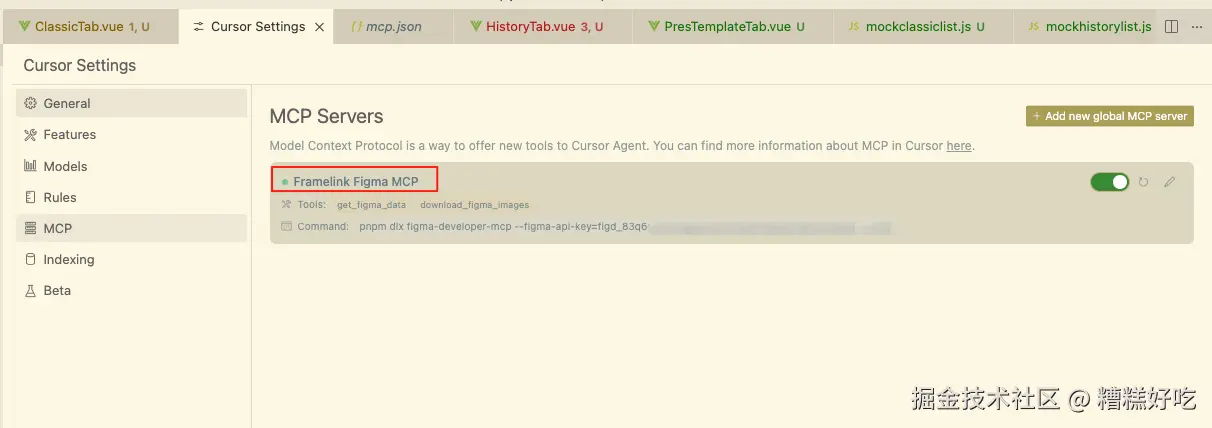
Task: Click the Tools wrench icon
Action: 286,205
